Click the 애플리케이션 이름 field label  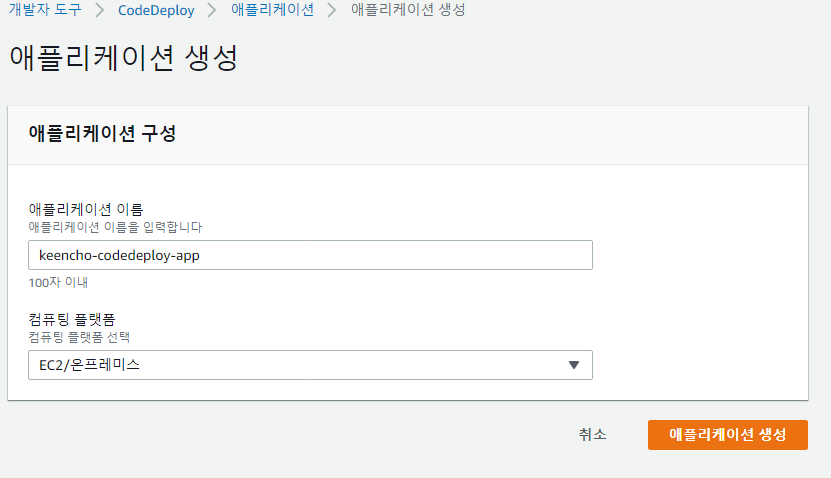pos(87,209)
